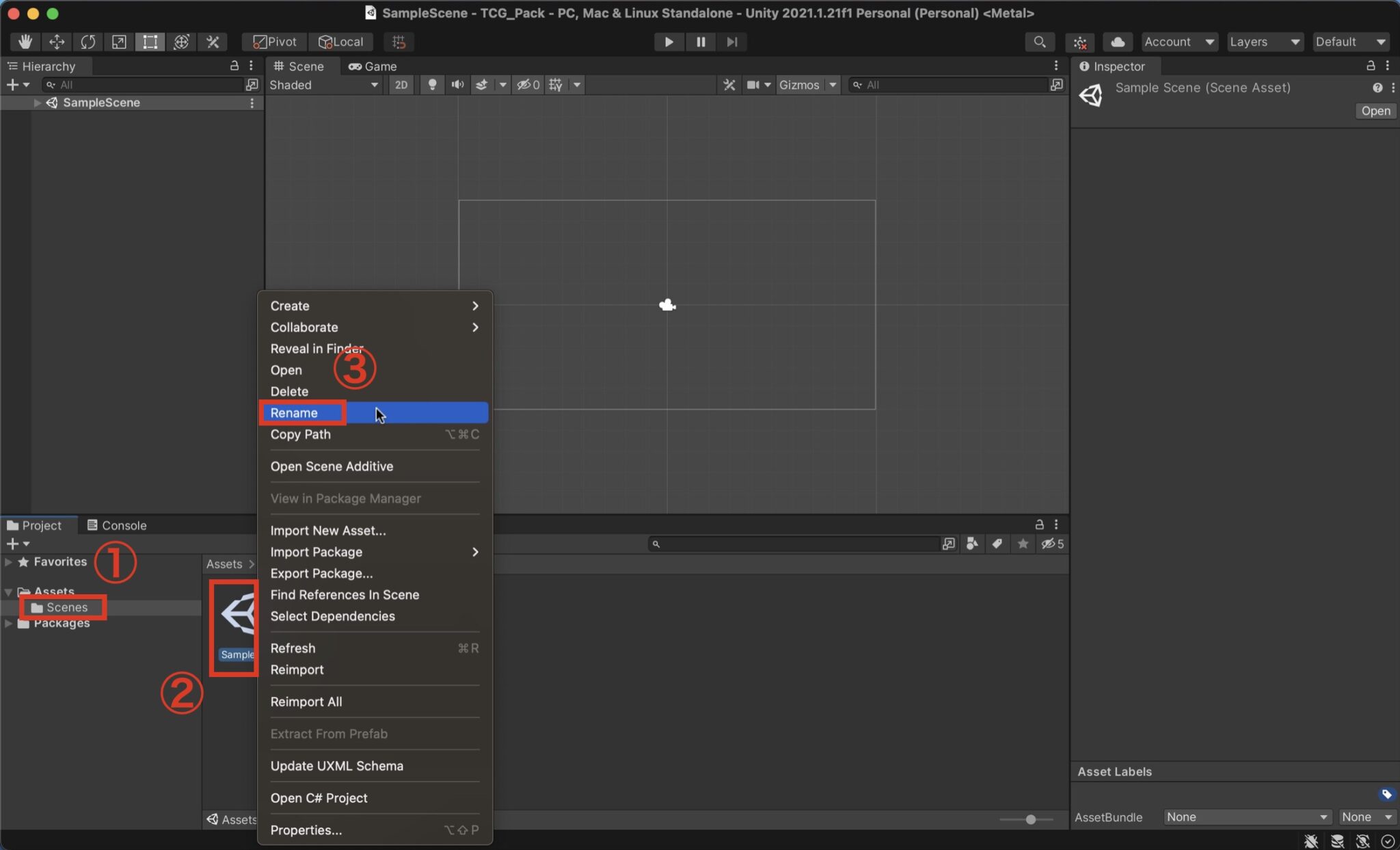Image resolution: width=1400 pixels, height=850 pixels.
Task: Expand SampleScene in Hierarchy
Action: (38, 103)
